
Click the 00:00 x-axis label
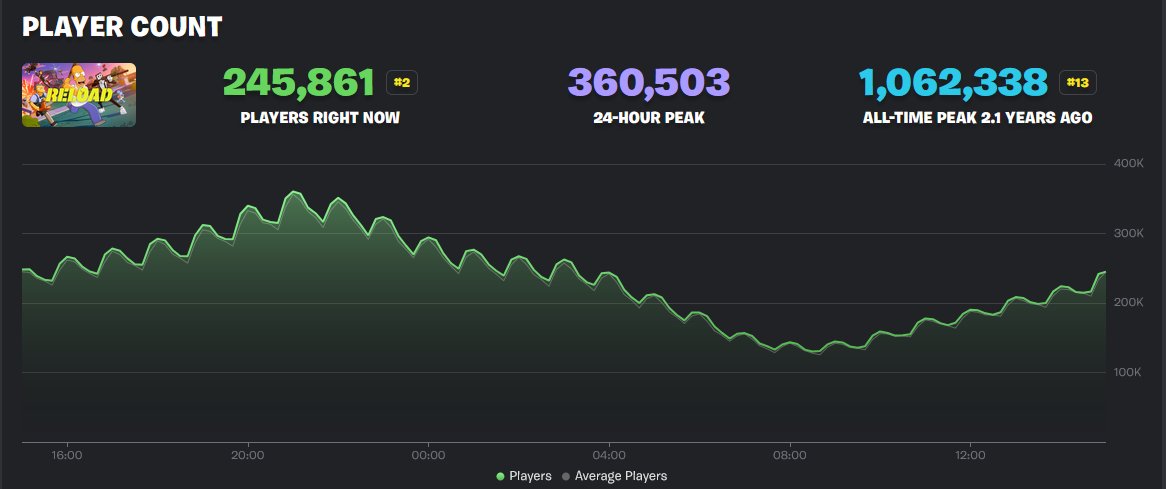point(428,454)
